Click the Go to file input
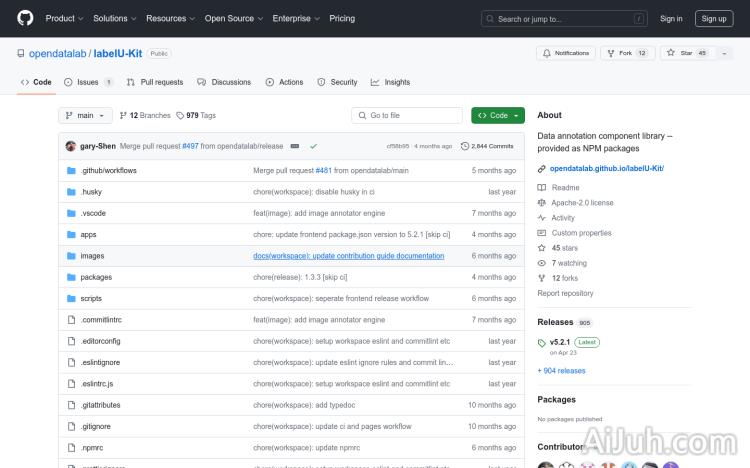The height and width of the screenshot is (468, 750). pyautogui.click(x=408, y=116)
